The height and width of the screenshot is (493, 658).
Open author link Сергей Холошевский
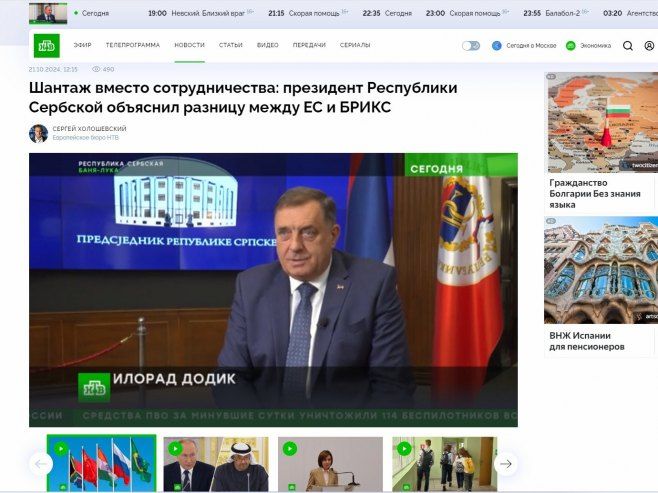click(89, 129)
